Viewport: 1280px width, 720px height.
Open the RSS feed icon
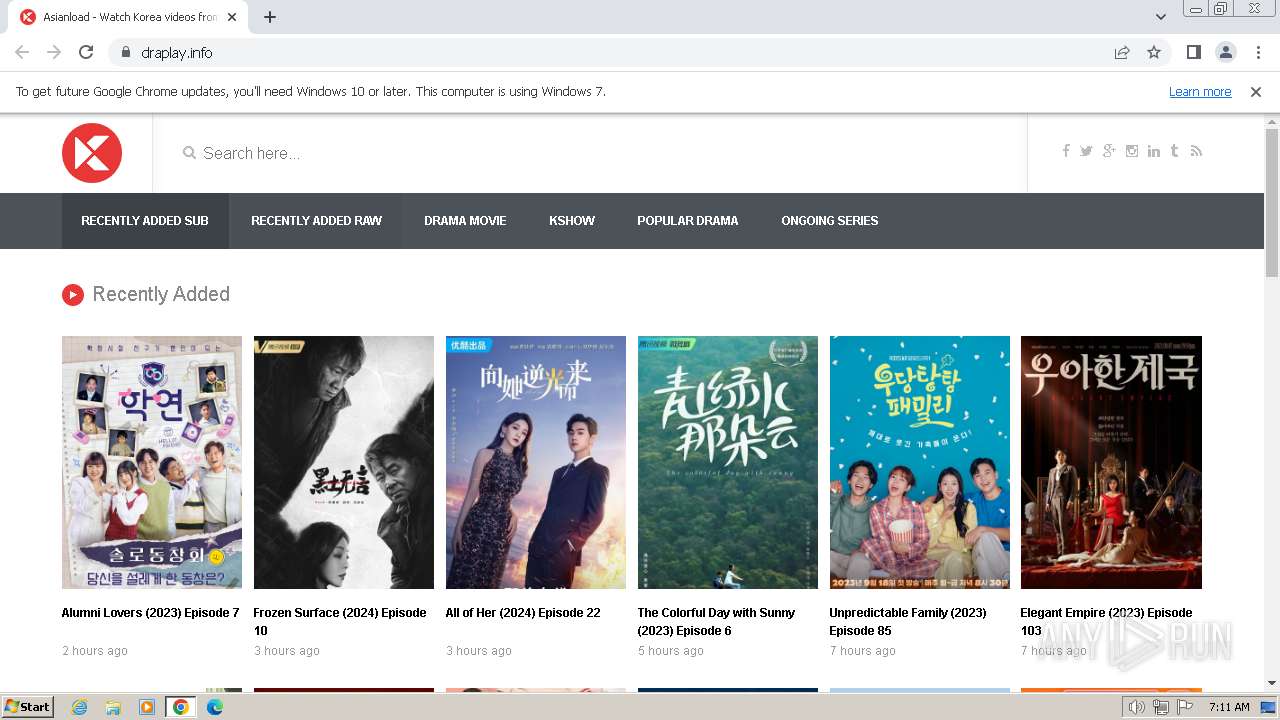click(1196, 151)
